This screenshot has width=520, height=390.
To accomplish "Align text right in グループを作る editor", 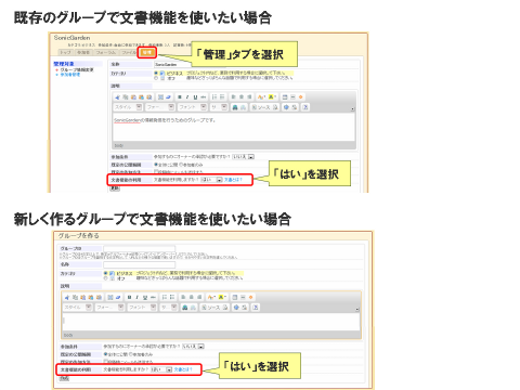I will pyautogui.click(x=199, y=297).
